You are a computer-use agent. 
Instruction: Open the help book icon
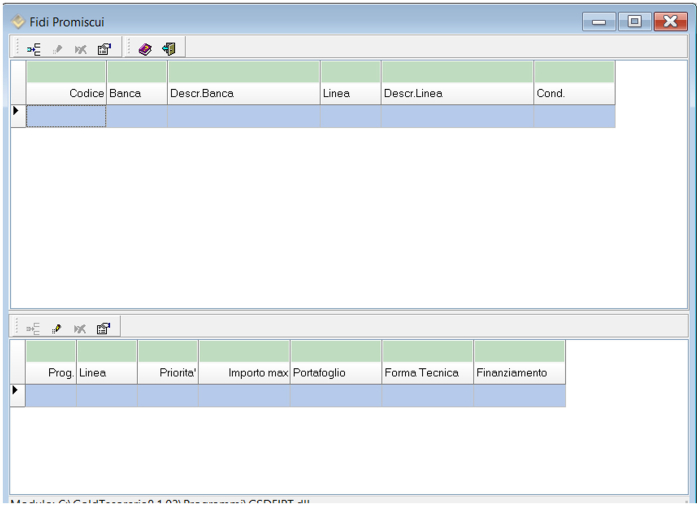(x=146, y=48)
